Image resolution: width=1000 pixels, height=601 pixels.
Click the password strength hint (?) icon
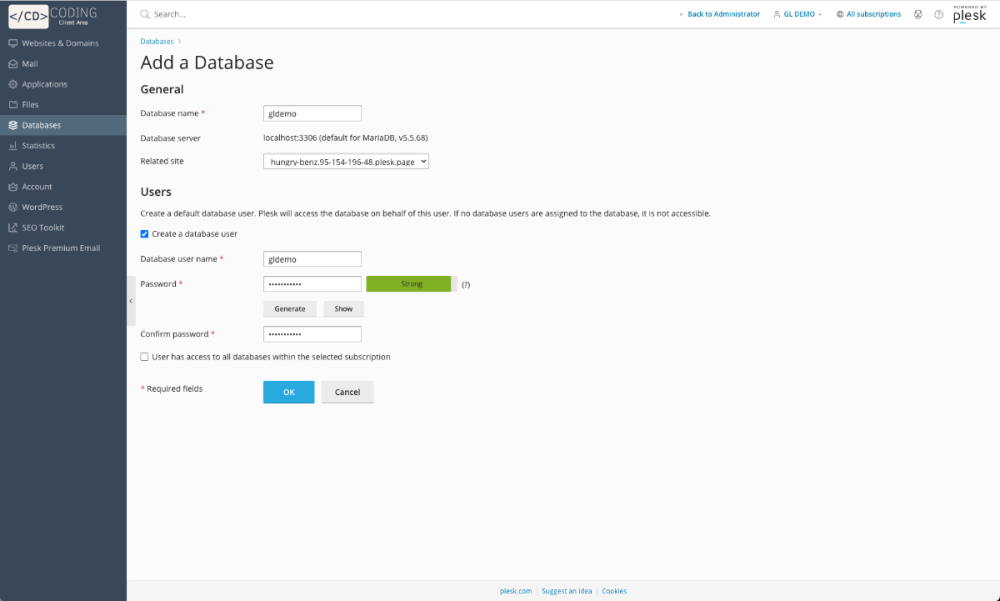tap(465, 285)
